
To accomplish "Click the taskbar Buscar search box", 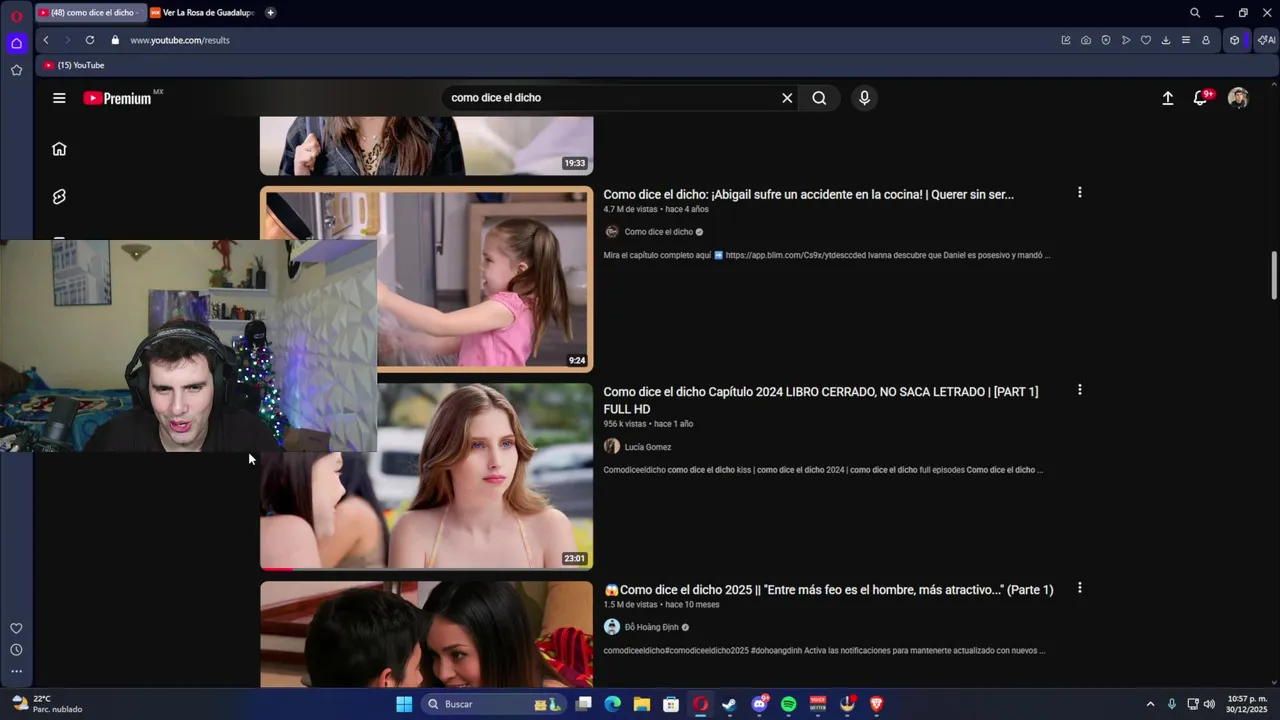I will click(x=494, y=704).
